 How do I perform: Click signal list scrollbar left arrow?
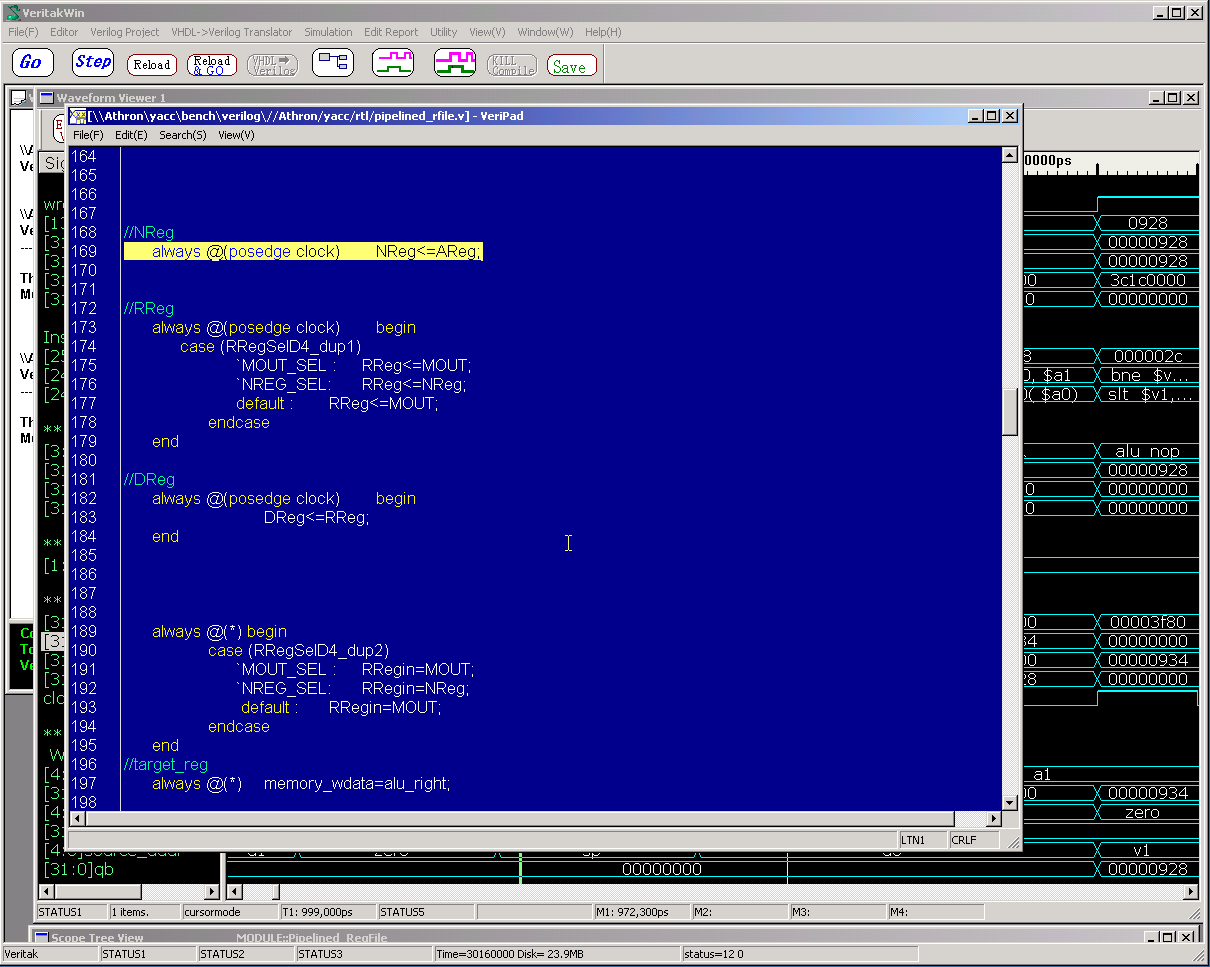coord(46,891)
